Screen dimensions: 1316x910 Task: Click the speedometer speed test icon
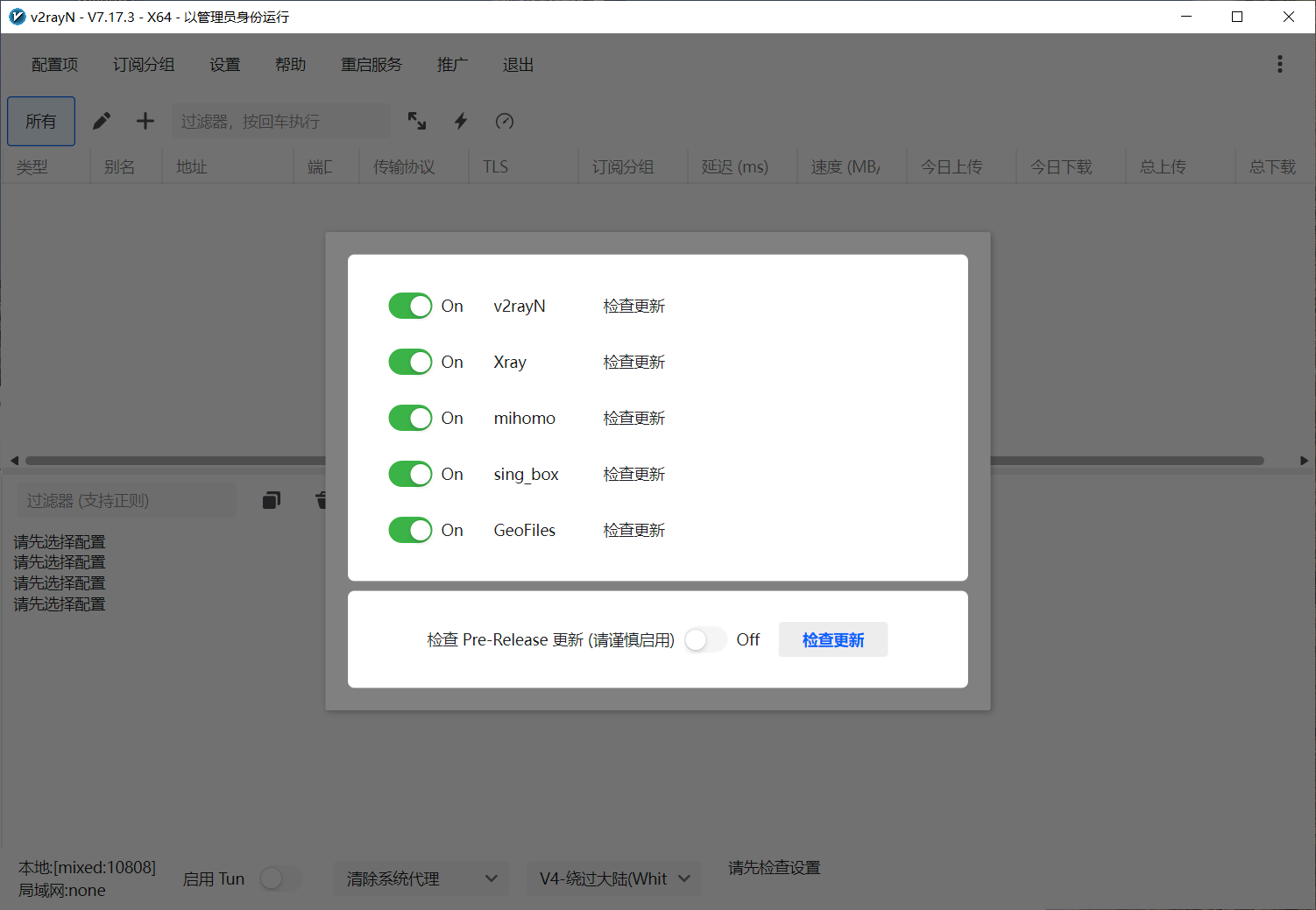[x=505, y=121]
